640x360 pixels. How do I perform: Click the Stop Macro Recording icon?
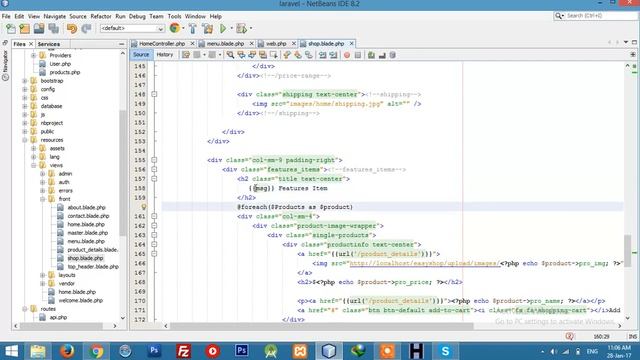coord(358,55)
